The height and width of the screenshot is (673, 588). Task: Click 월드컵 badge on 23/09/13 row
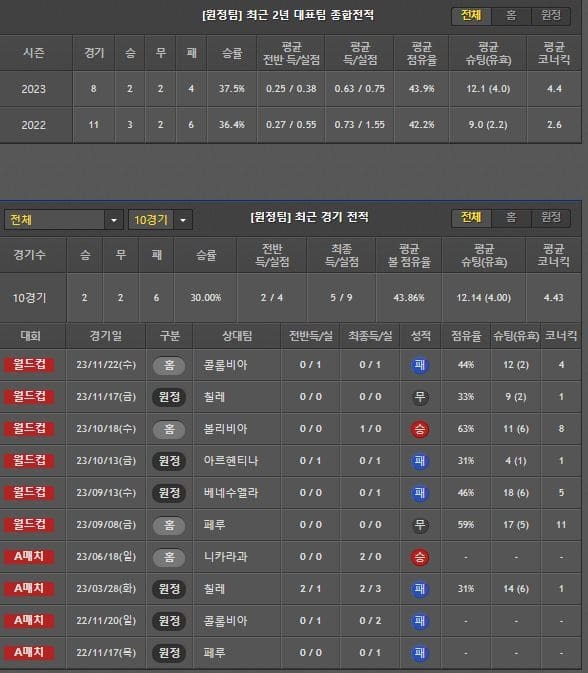tap(29, 493)
